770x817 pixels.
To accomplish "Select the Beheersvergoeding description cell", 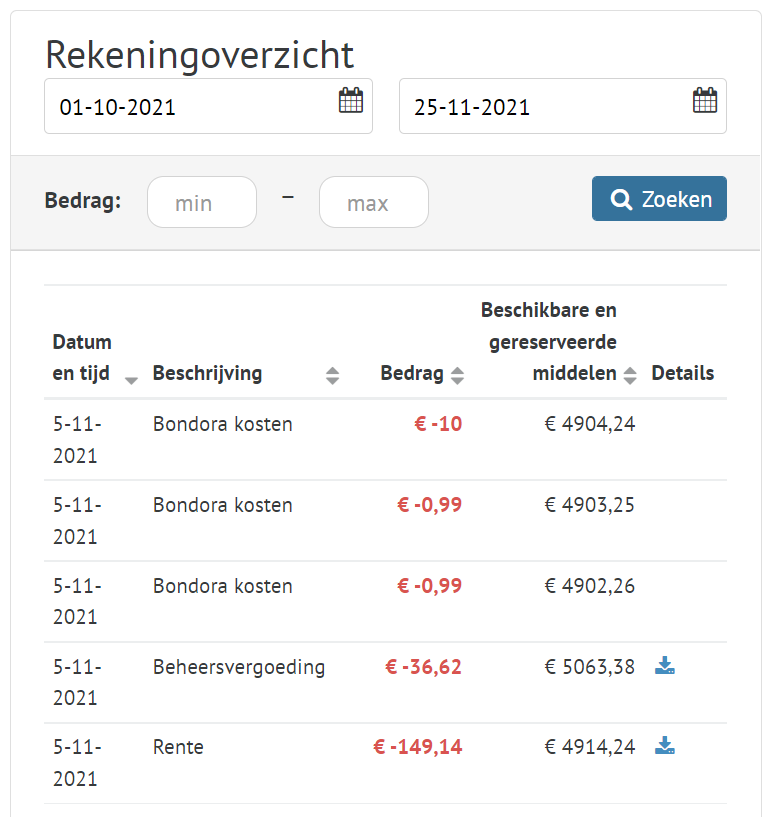I will (x=239, y=667).
